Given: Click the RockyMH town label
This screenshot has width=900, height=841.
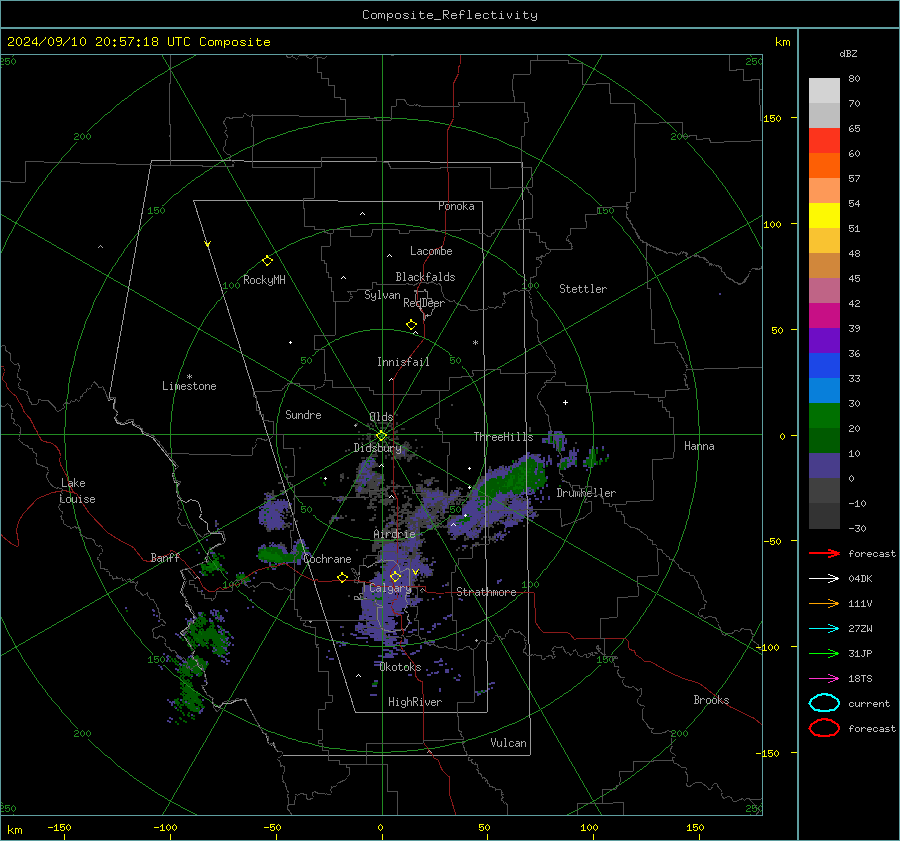Looking at the screenshot, I should pyautogui.click(x=264, y=280).
